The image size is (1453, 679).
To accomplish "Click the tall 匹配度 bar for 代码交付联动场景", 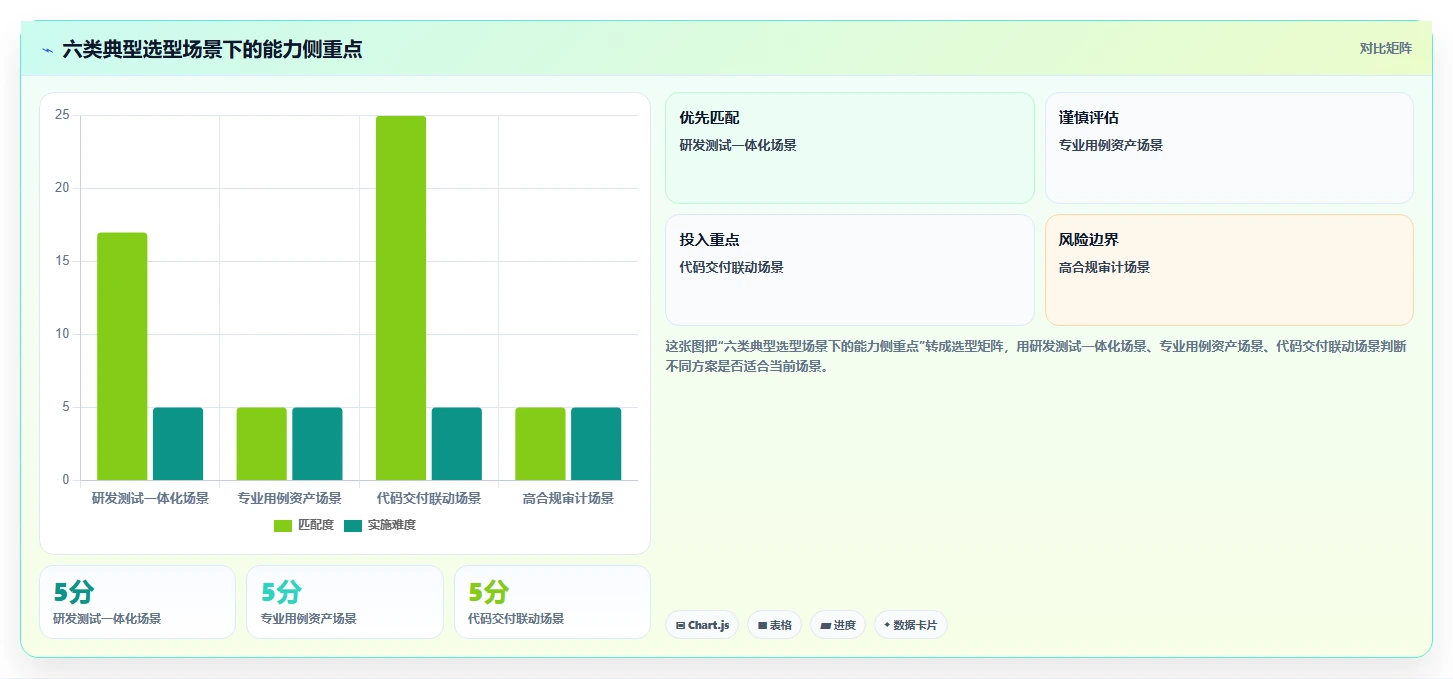I will point(401,298).
